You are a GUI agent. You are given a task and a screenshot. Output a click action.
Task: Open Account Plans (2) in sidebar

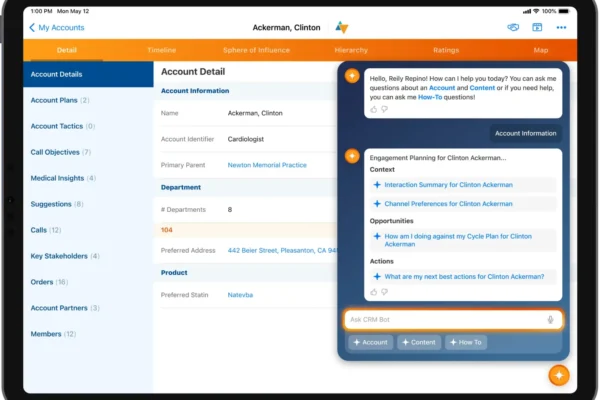(x=60, y=100)
